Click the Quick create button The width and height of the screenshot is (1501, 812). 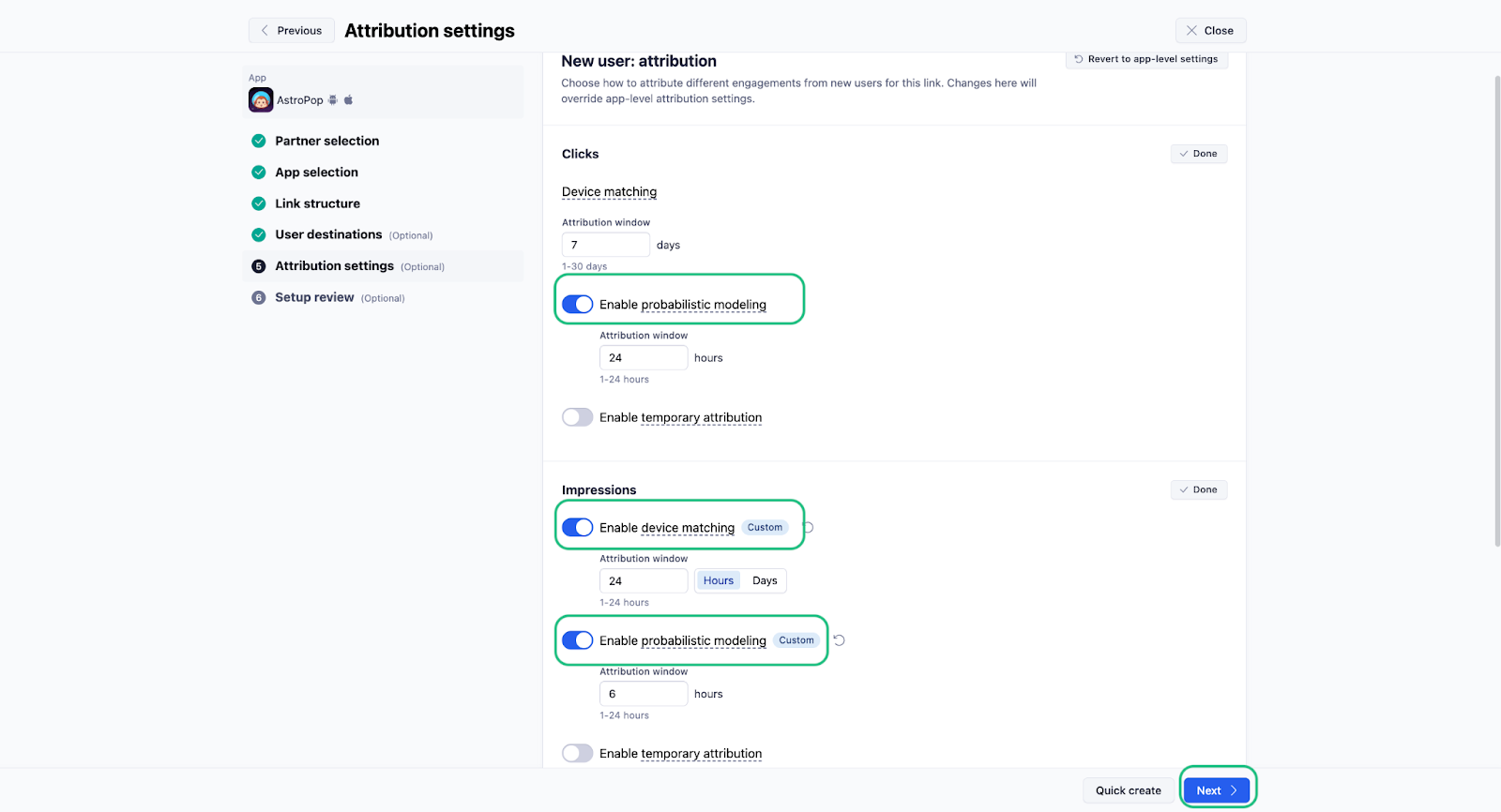(1129, 790)
